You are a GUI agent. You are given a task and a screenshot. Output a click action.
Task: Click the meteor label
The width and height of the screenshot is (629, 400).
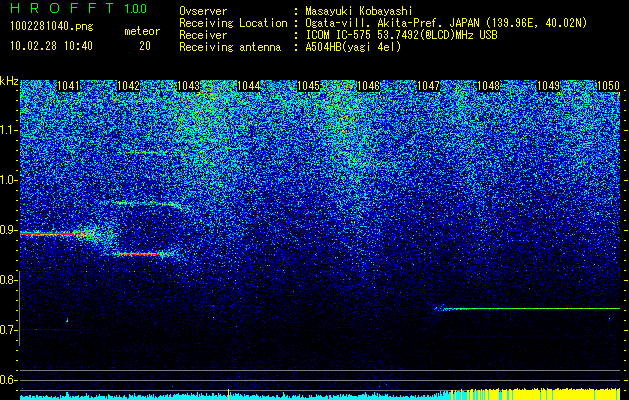tap(142, 32)
